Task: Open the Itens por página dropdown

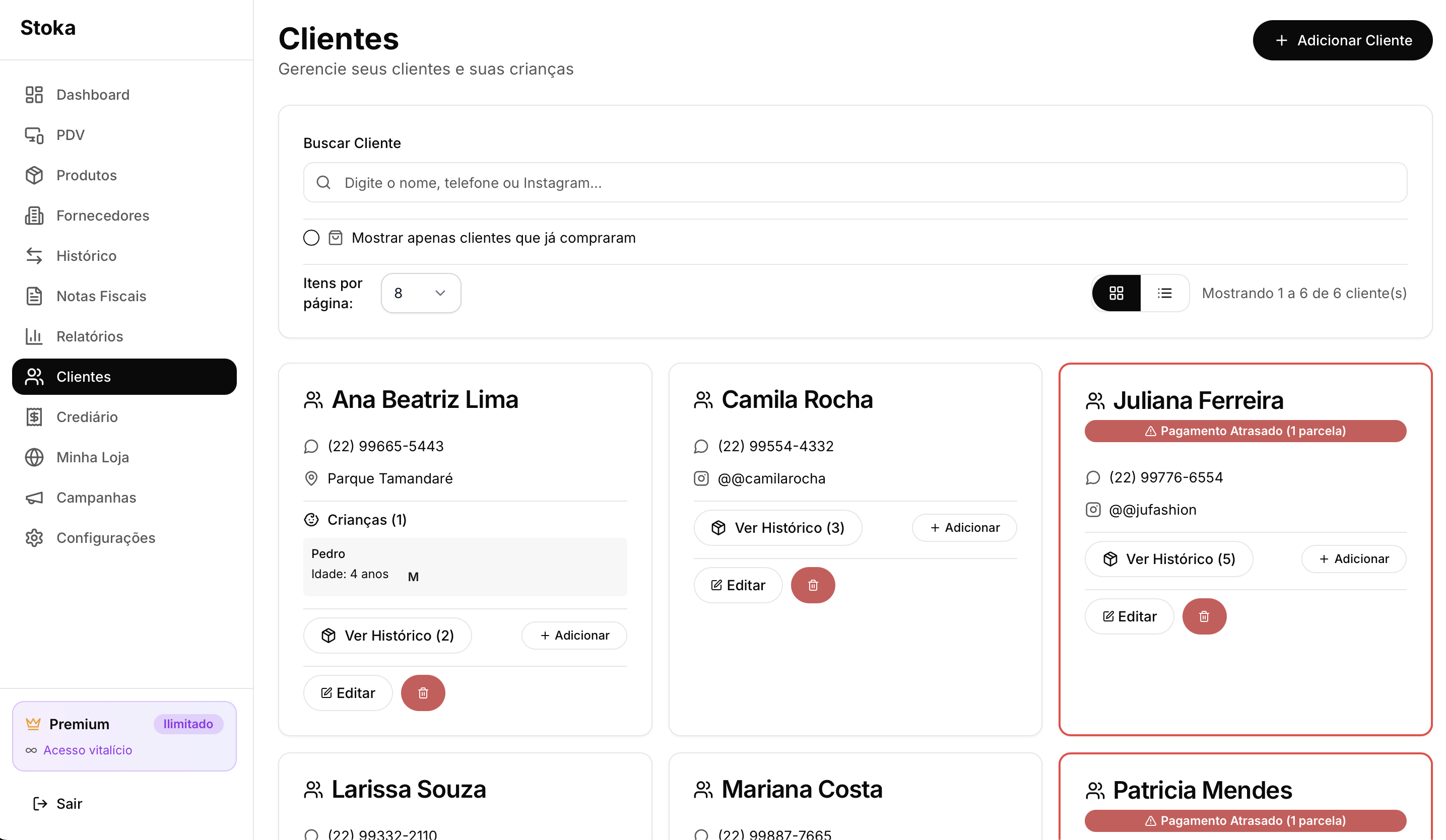Action: [421, 293]
